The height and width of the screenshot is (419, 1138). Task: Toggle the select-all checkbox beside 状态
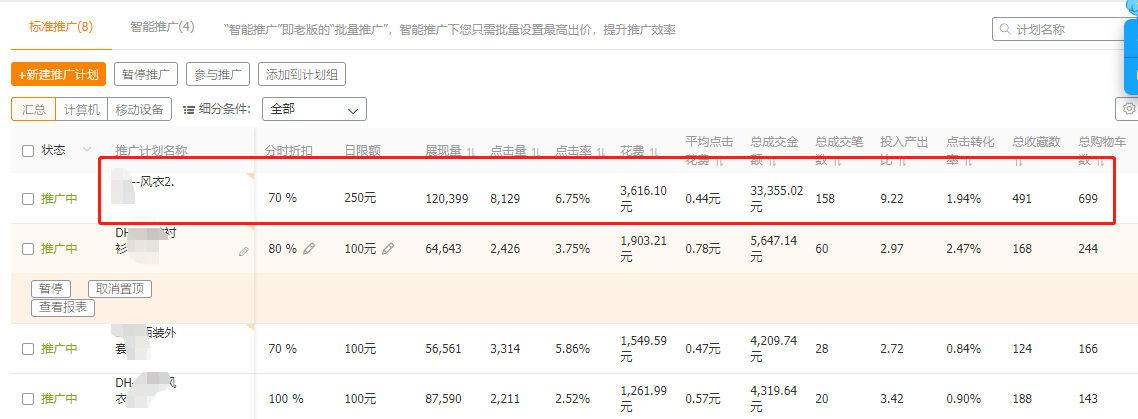tap(28, 151)
